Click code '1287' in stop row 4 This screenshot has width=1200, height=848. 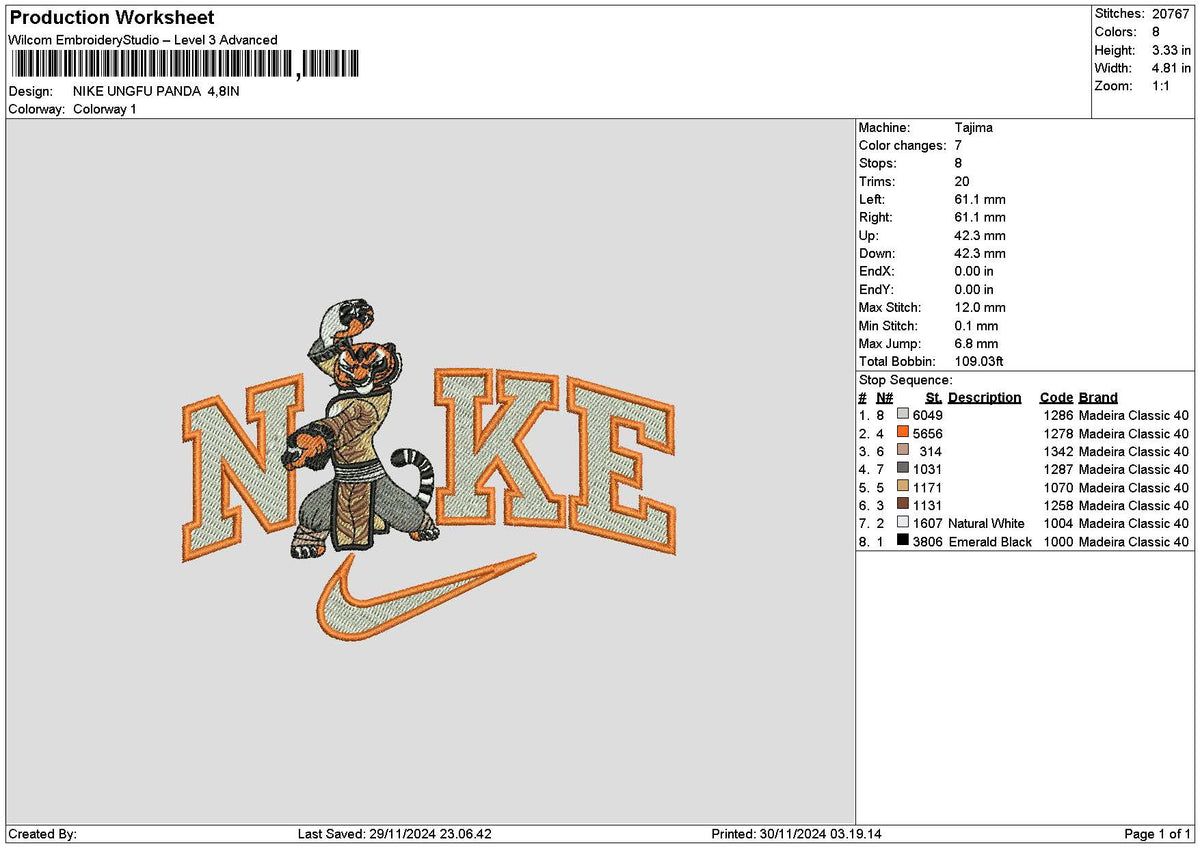pos(1058,470)
